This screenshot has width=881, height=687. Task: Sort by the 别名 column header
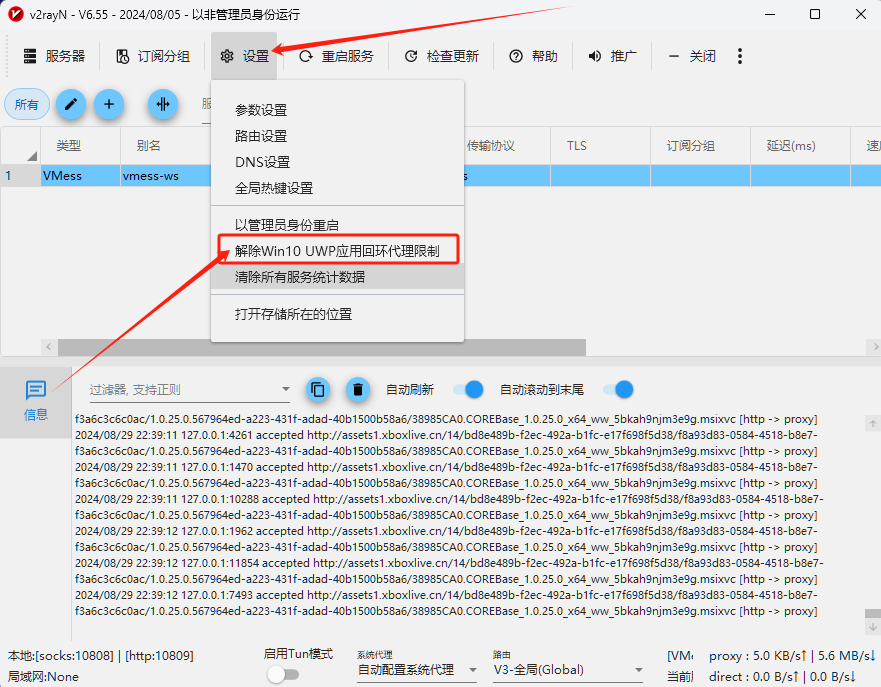[x=166, y=146]
